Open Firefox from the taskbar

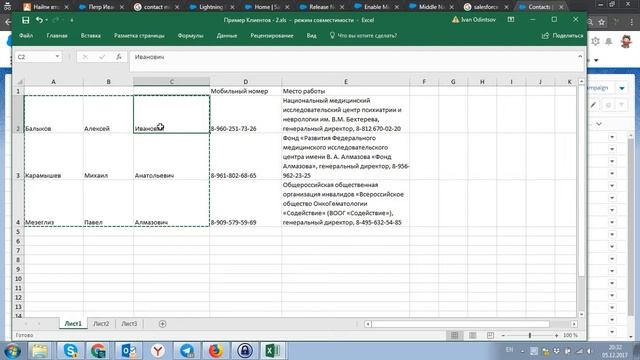point(216,351)
